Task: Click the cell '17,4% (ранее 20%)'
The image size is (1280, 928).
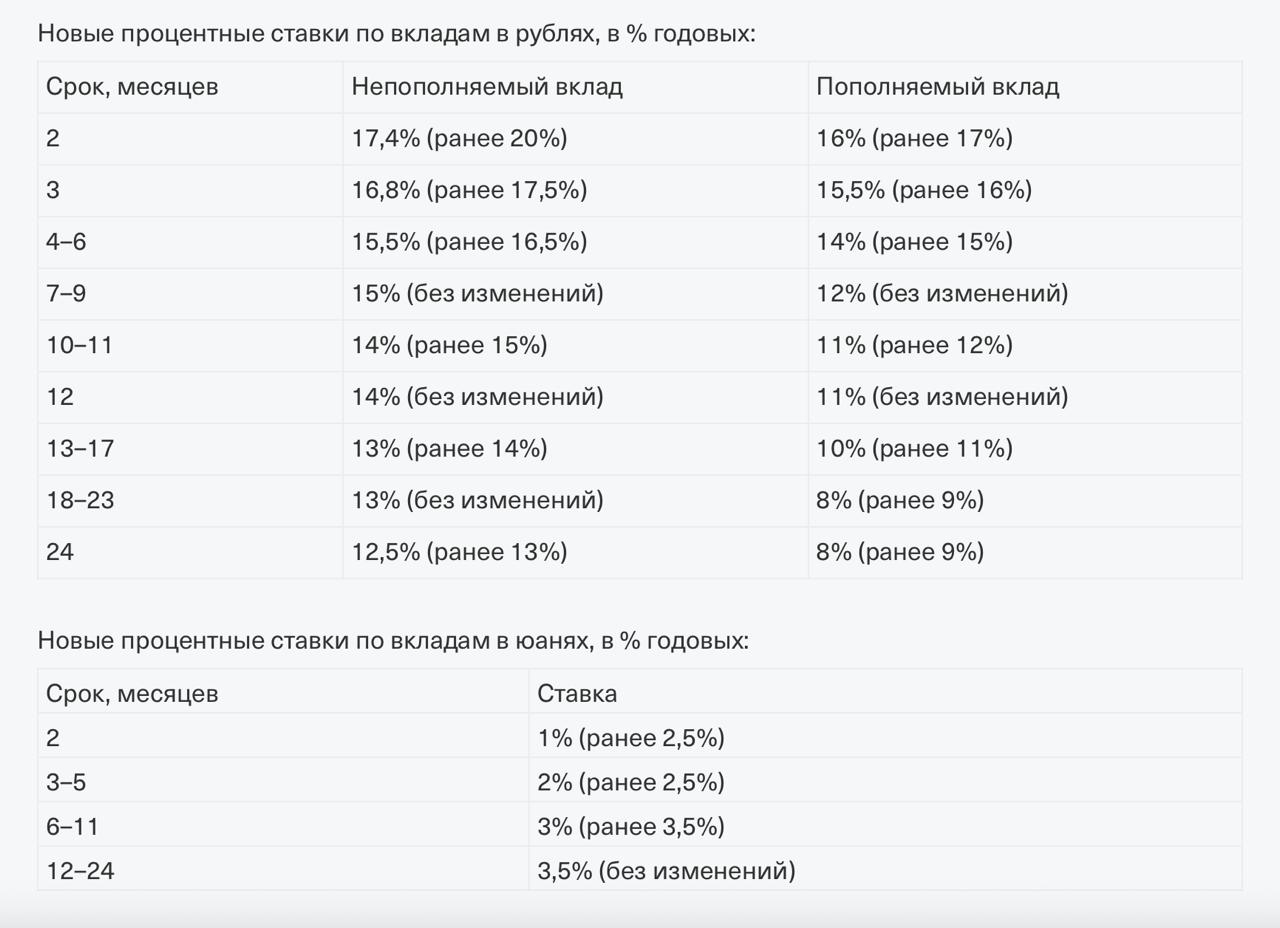Action: pos(459,138)
